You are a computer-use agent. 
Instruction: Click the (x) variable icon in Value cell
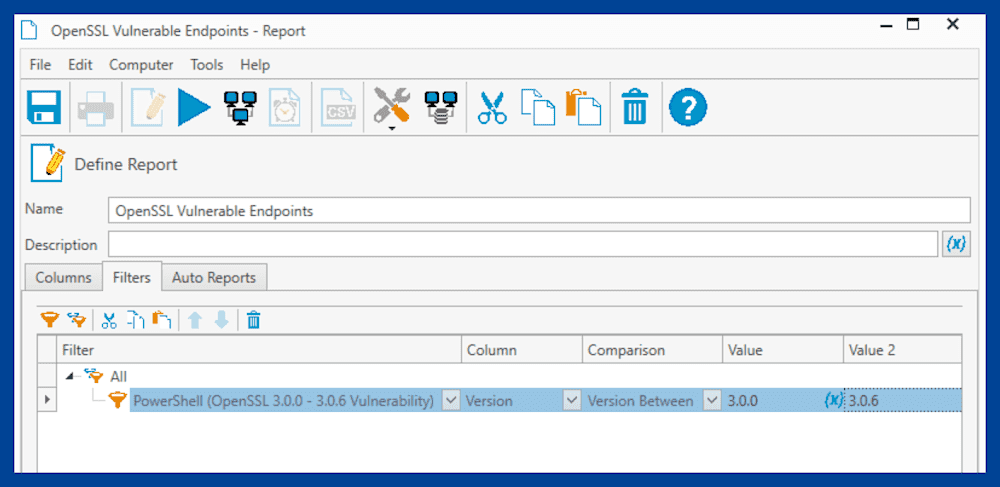click(x=834, y=400)
